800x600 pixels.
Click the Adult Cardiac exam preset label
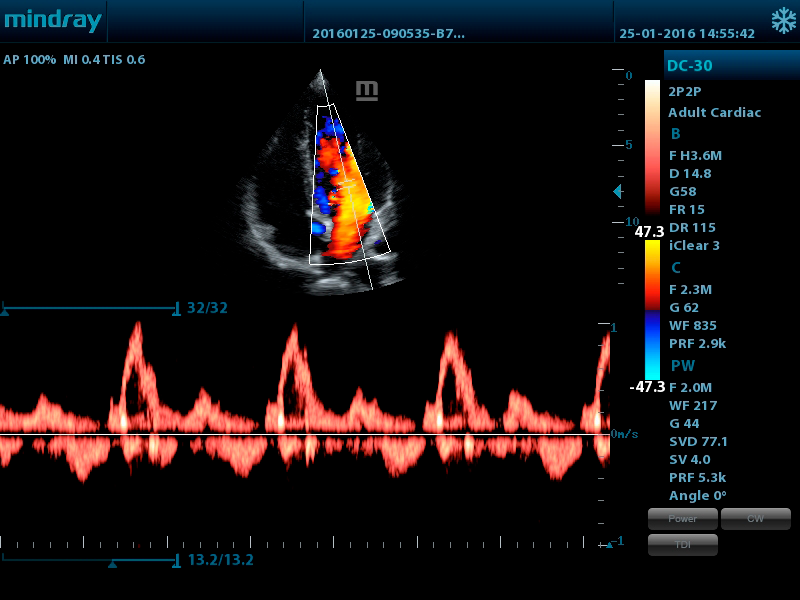coord(714,113)
